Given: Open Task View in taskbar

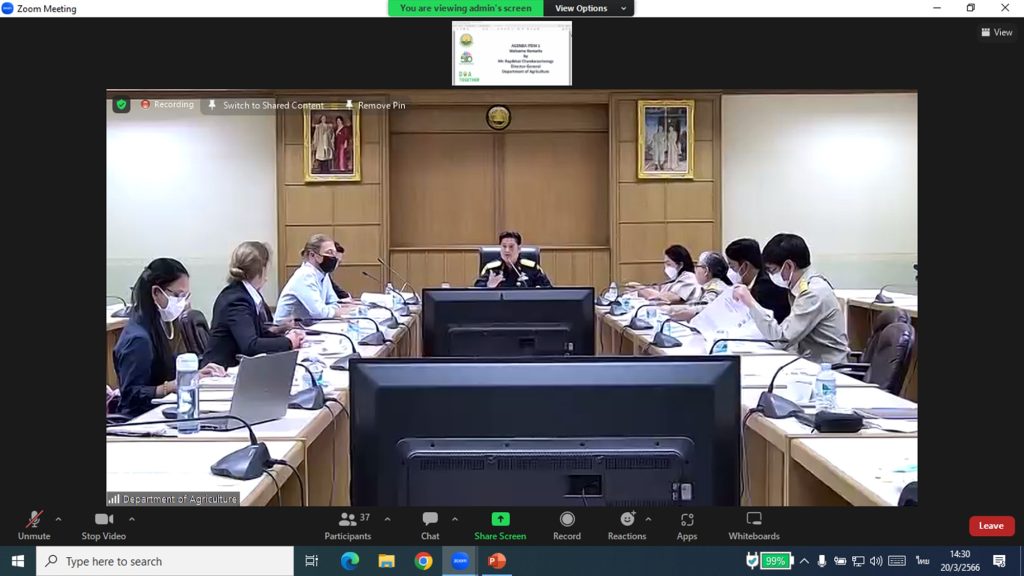Looking at the screenshot, I should coord(312,561).
